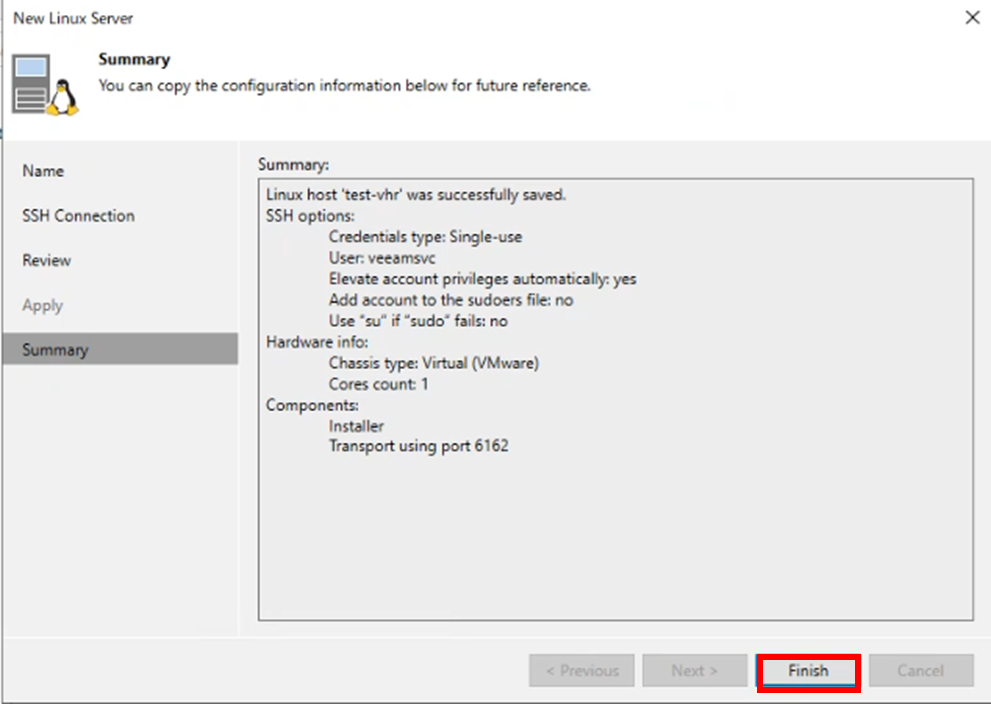Select the Summary wizard step
Viewport: 991px width, 704px height.
[120, 349]
